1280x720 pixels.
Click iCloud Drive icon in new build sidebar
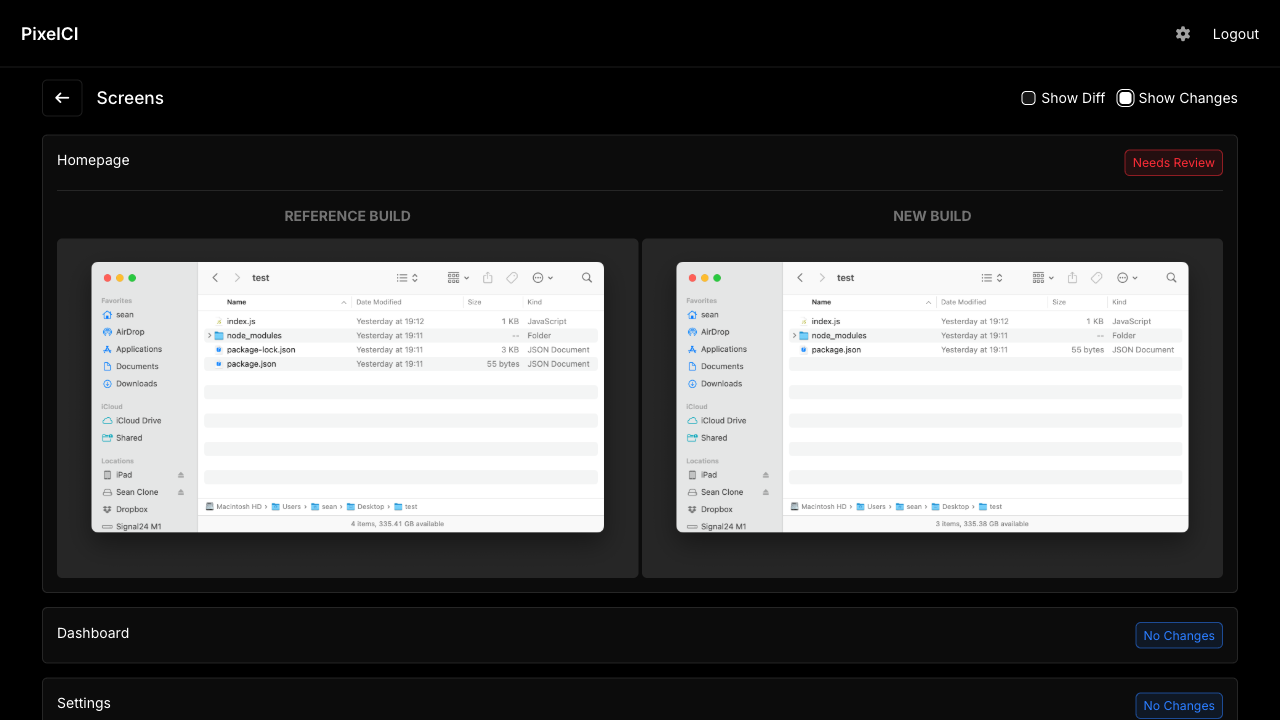click(693, 421)
